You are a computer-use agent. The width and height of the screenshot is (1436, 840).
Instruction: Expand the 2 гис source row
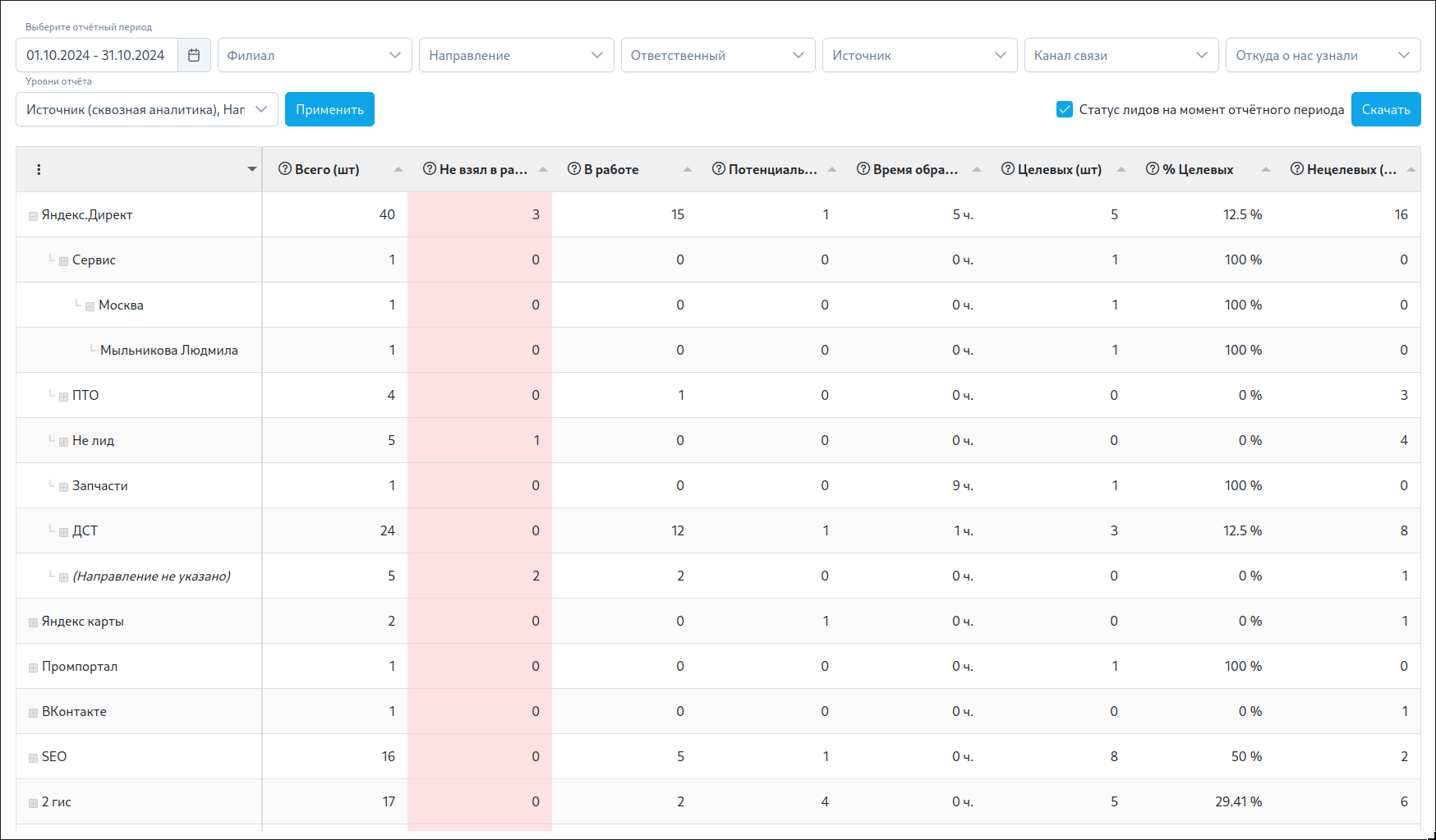click(x=34, y=803)
